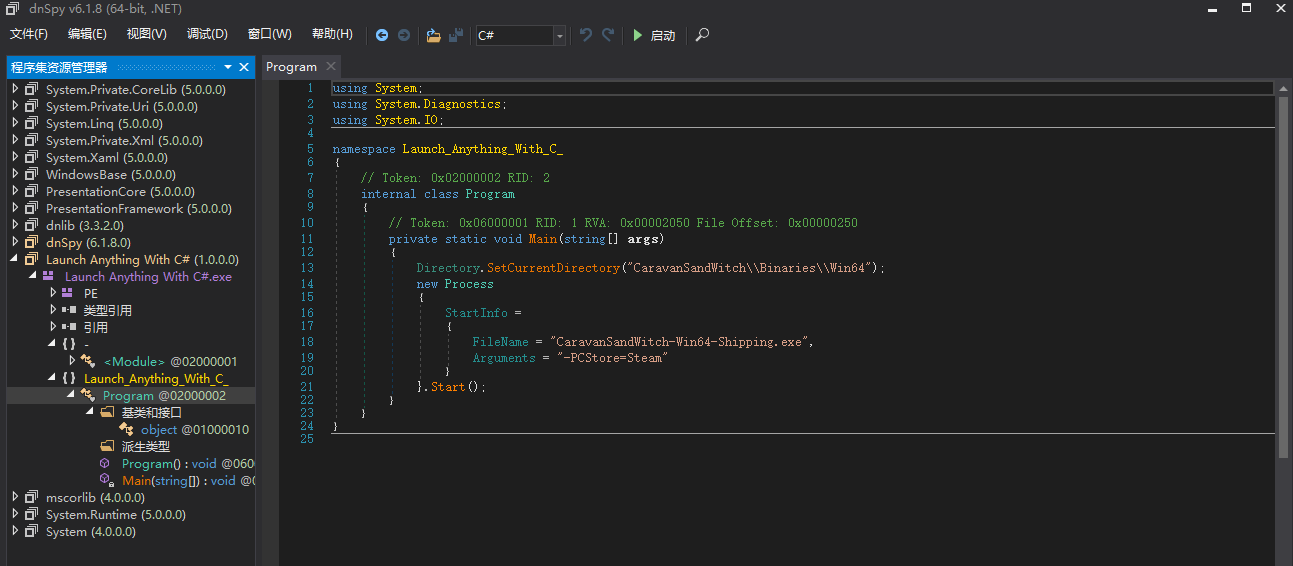Image resolution: width=1293 pixels, height=566 pixels.
Task: Click the Main method name in code
Action: pyautogui.click(x=543, y=239)
